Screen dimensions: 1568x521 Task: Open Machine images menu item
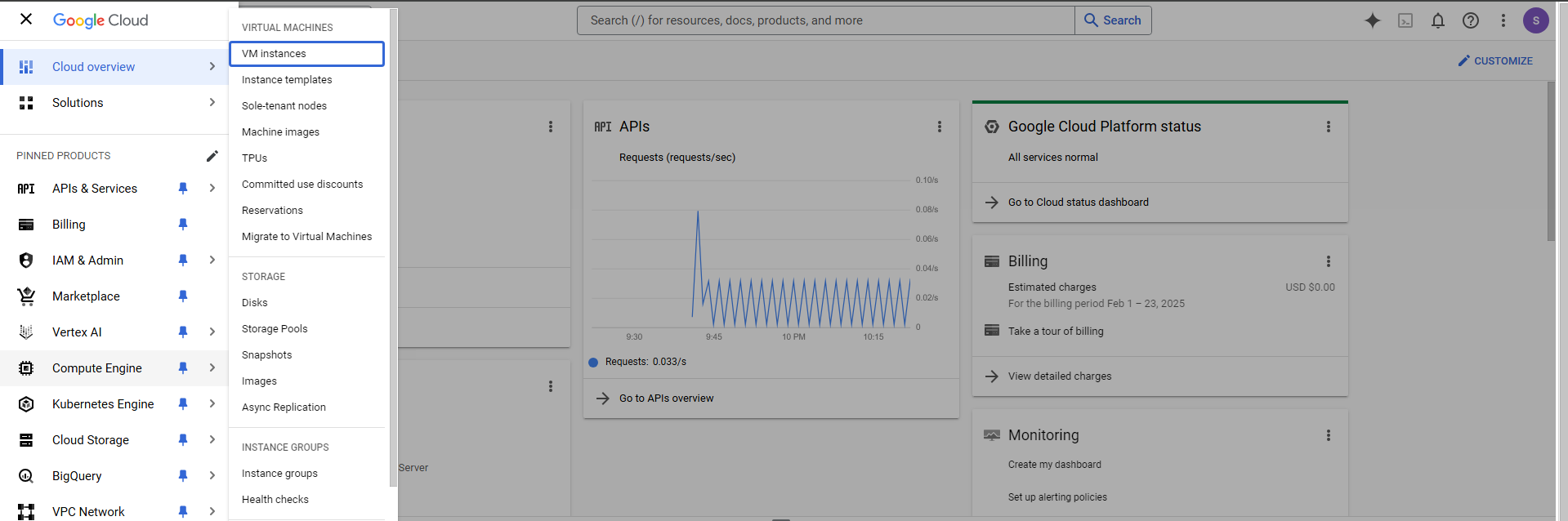coord(306,132)
